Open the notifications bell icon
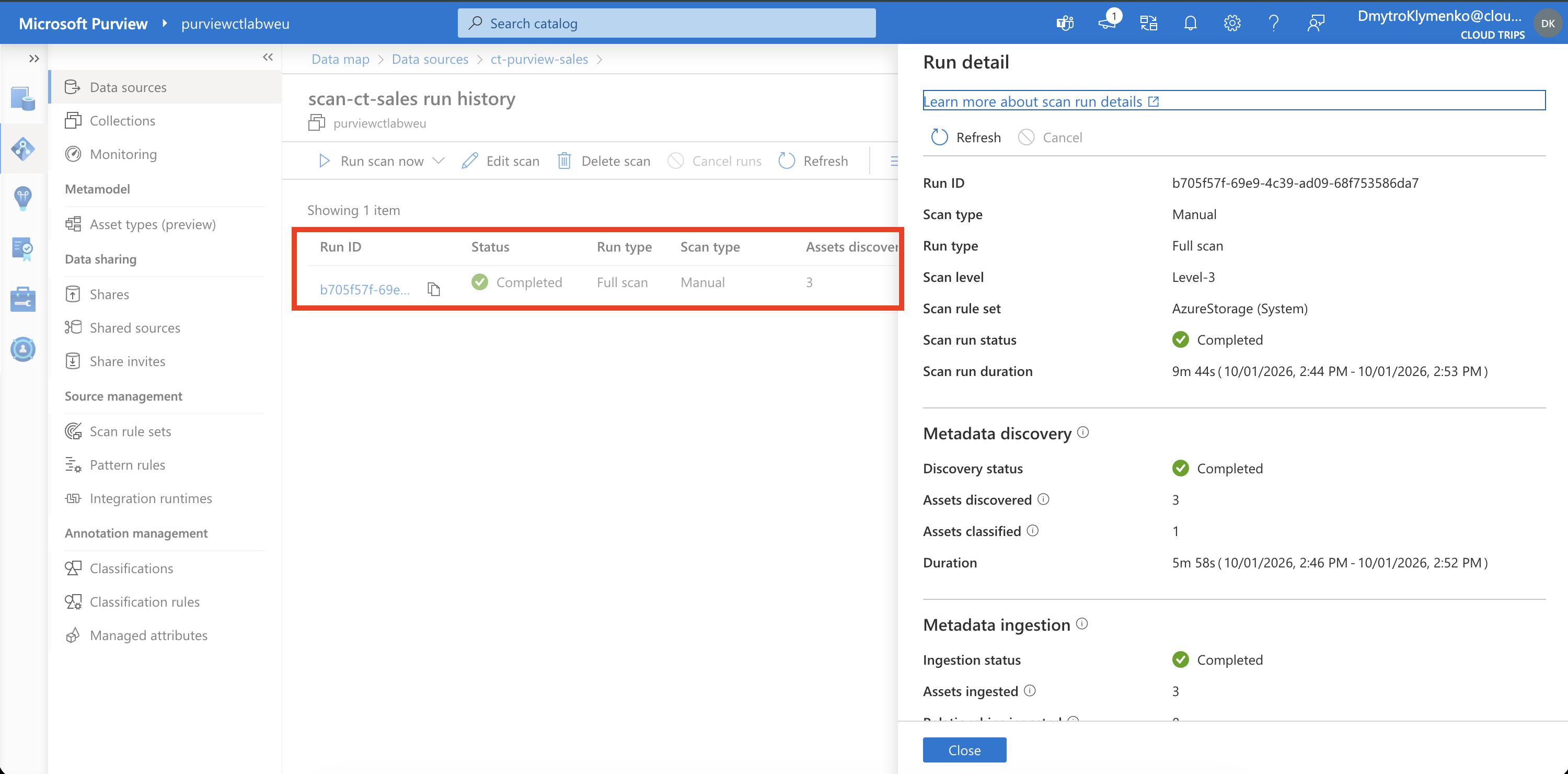Viewport: 1568px width, 774px height. (x=1190, y=24)
